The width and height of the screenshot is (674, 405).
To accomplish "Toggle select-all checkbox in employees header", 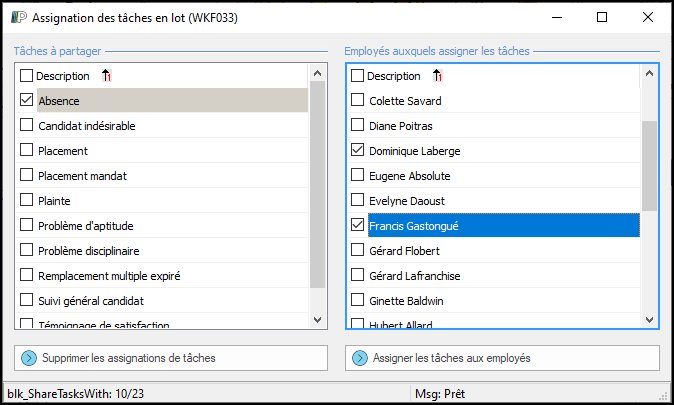I will [357, 76].
